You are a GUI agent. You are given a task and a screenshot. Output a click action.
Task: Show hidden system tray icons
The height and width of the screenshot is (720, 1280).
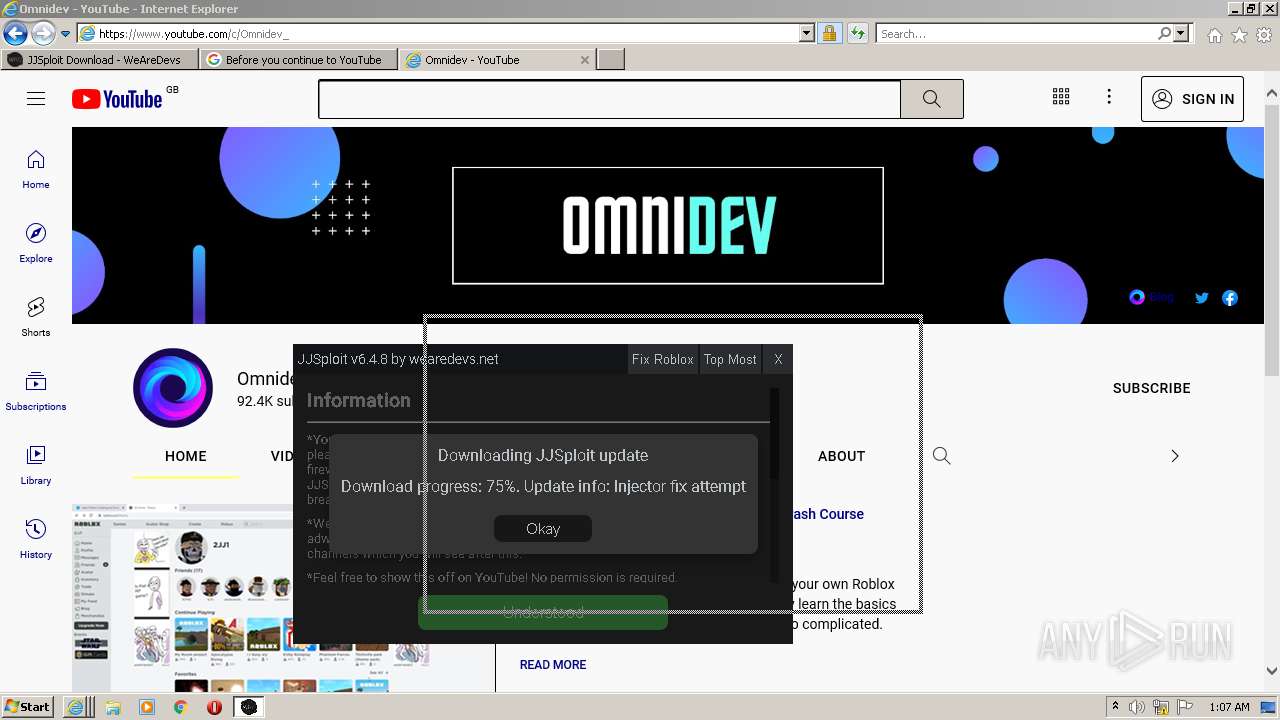(x=1115, y=707)
